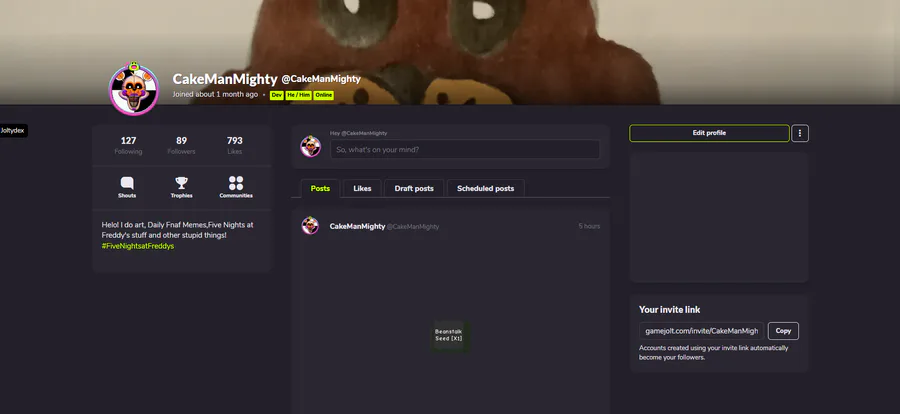
Task: Focus the "So, what's on your mind?" field
Action: tap(465, 149)
